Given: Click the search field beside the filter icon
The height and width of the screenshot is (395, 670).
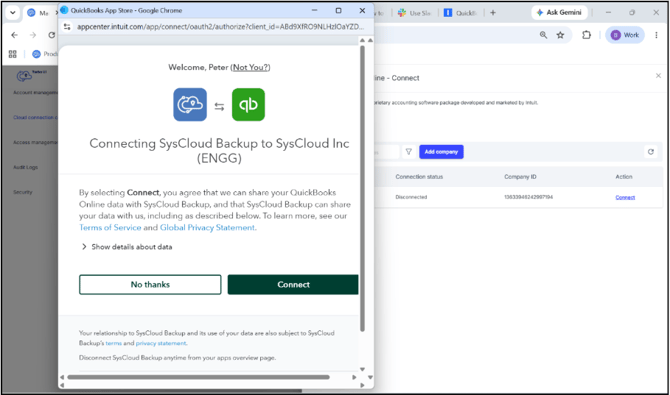Looking at the screenshot, I should (387, 152).
